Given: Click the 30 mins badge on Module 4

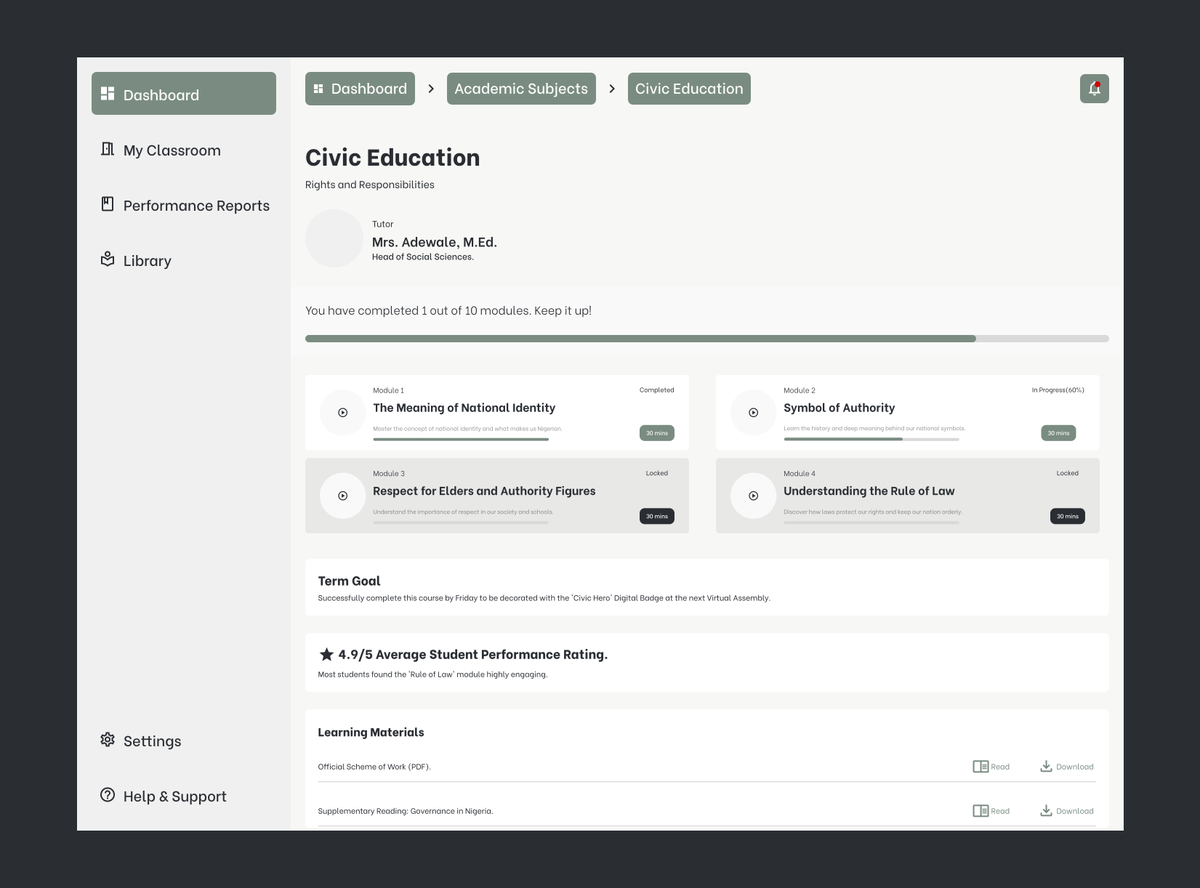Looking at the screenshot, I should 1067,516.
